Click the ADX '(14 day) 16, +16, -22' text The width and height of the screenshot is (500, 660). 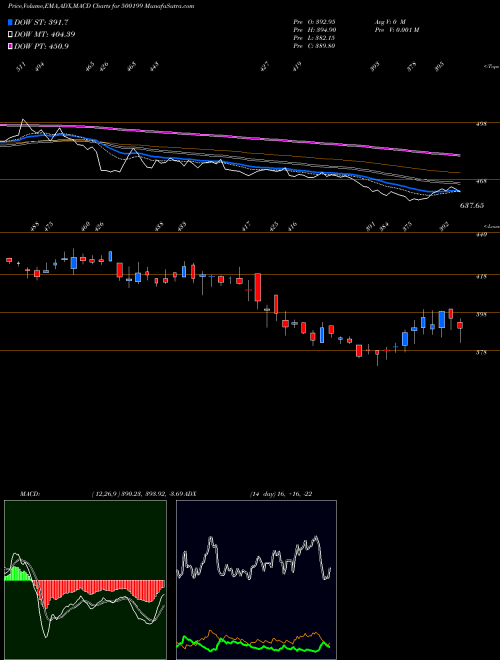280,494
